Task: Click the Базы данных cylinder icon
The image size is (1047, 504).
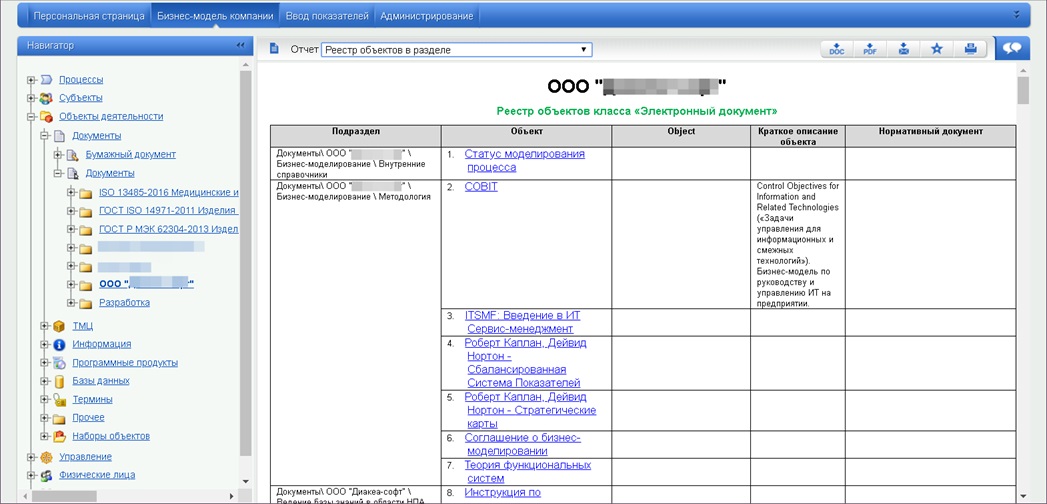Action: tap(59, 381)
